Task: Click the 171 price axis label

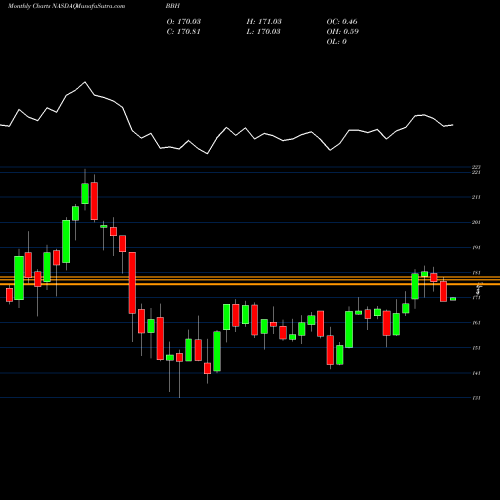Action: click(x=476, y=297)
